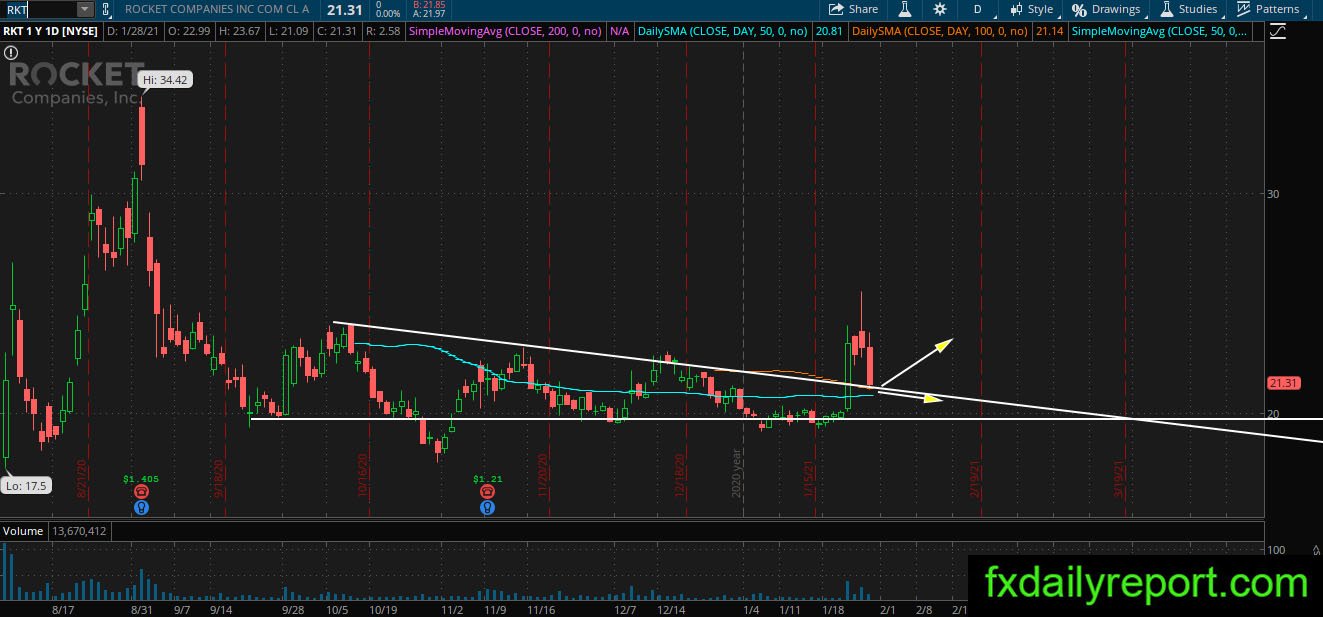This screenshot has height=617, width=1323.
Task: Click the Style paintbrush icon
Action: tap(1017, 9)
